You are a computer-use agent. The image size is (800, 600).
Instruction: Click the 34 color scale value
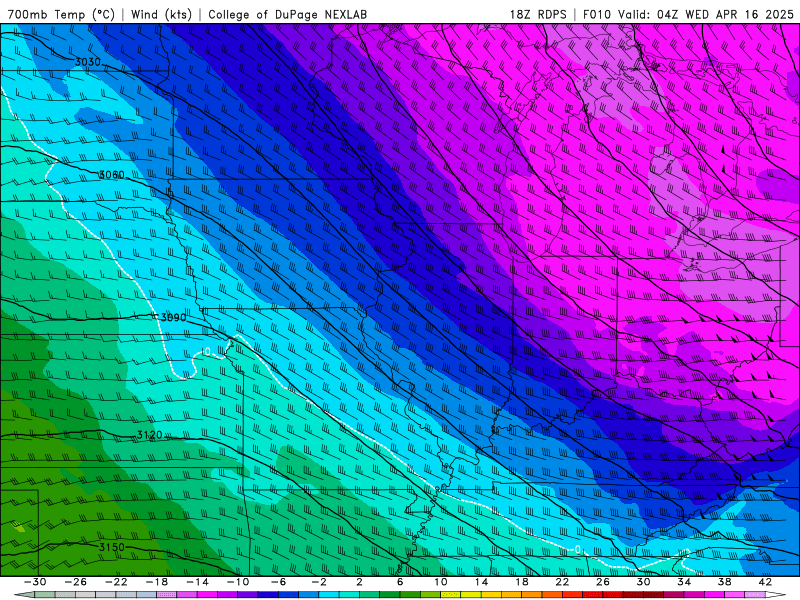point(684,582)
